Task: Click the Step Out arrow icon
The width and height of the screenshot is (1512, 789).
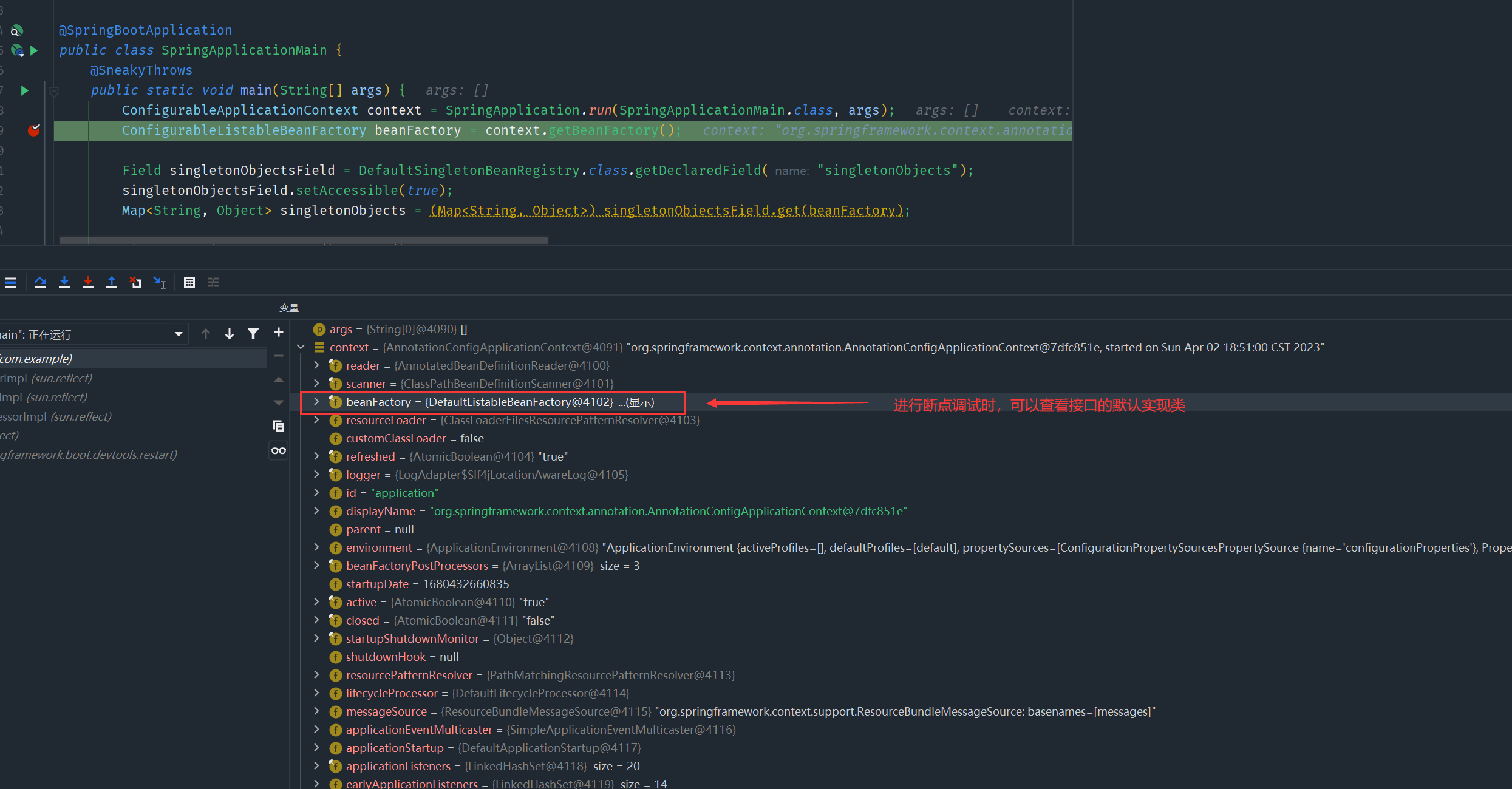Action: pyautogui.click(x=112, y=282)
